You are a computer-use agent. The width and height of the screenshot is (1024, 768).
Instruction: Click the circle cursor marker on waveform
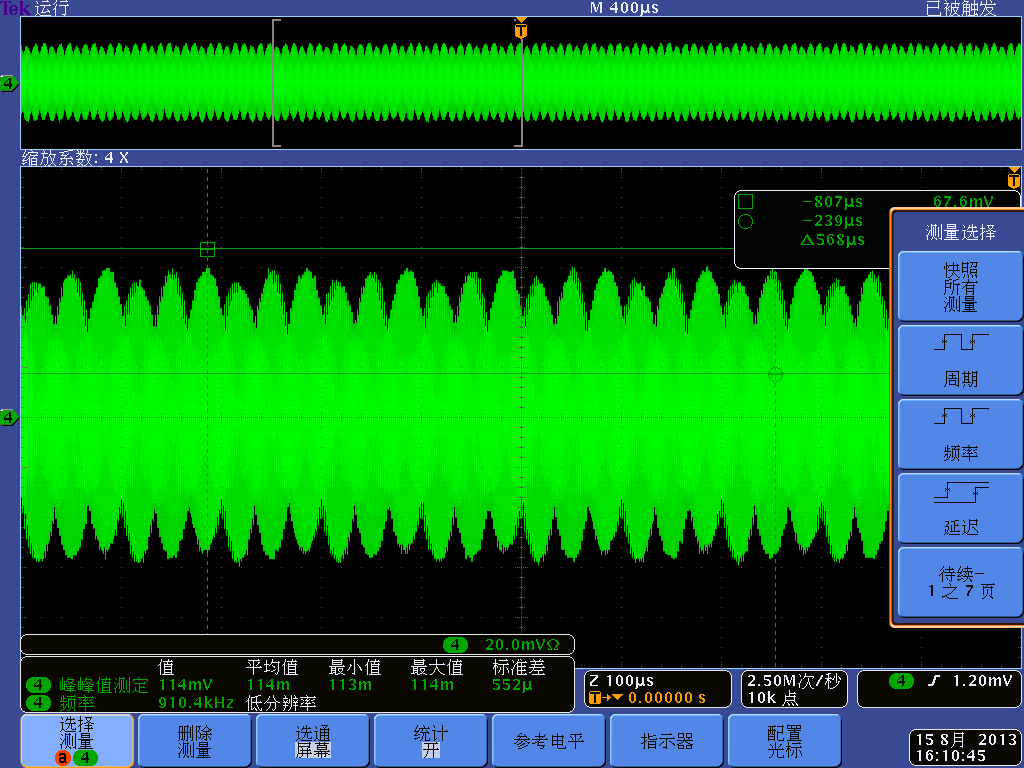[774, 374]
